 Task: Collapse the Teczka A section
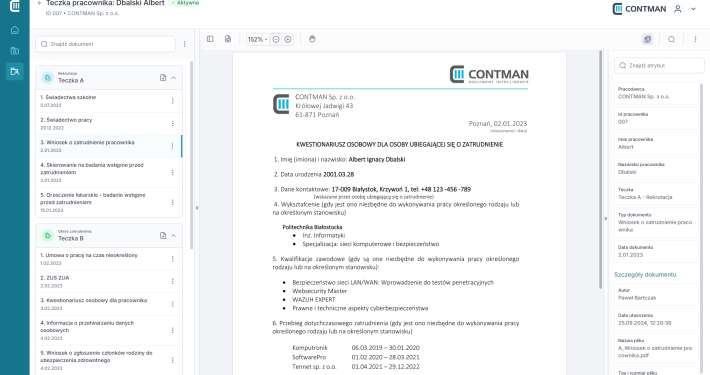point(173,78)
